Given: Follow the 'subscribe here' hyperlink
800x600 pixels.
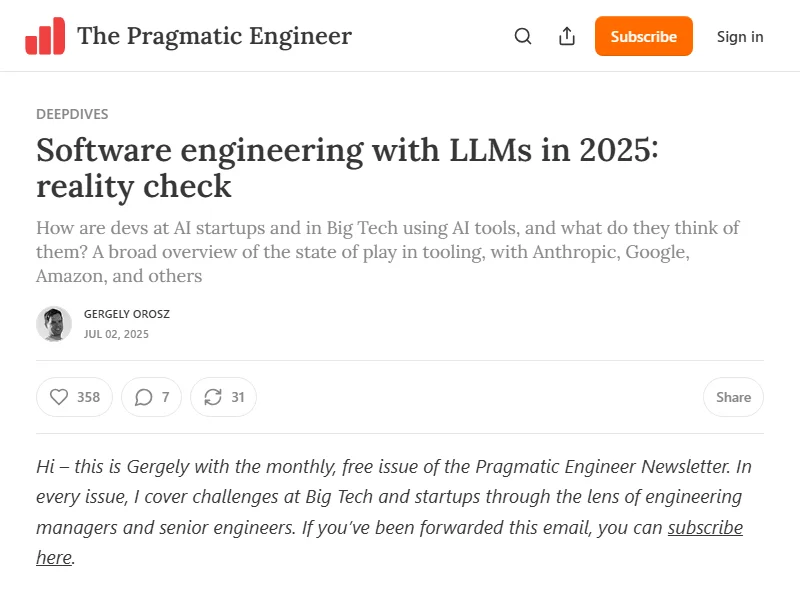Looking at the screenshot, I should point(705,527).
